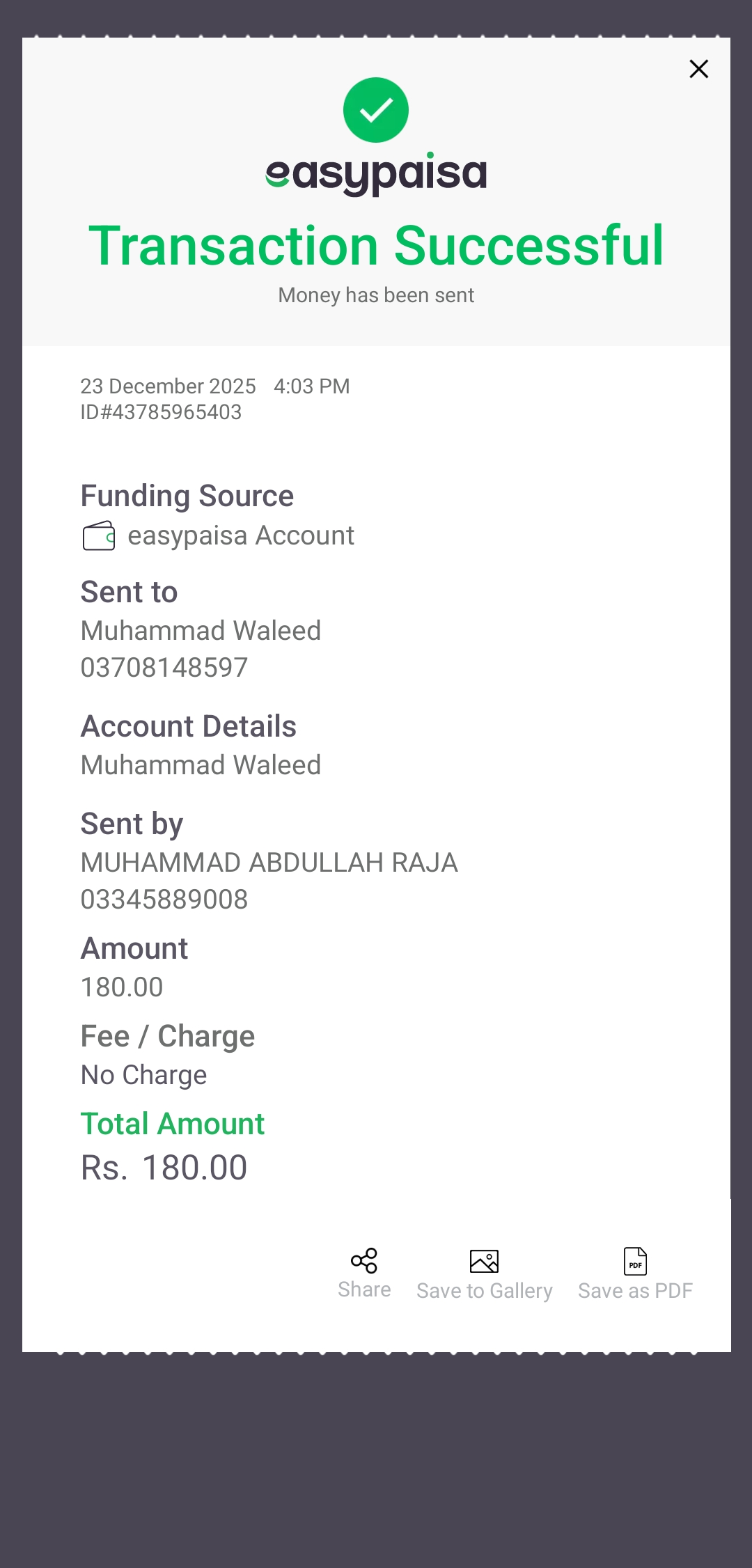The width and height of the screenshot is (752, 1568).
Task: Tap sender name MUHAMMAD ABDULLAH RAJA
Action: pyautogui.click(x=269, y=863)
